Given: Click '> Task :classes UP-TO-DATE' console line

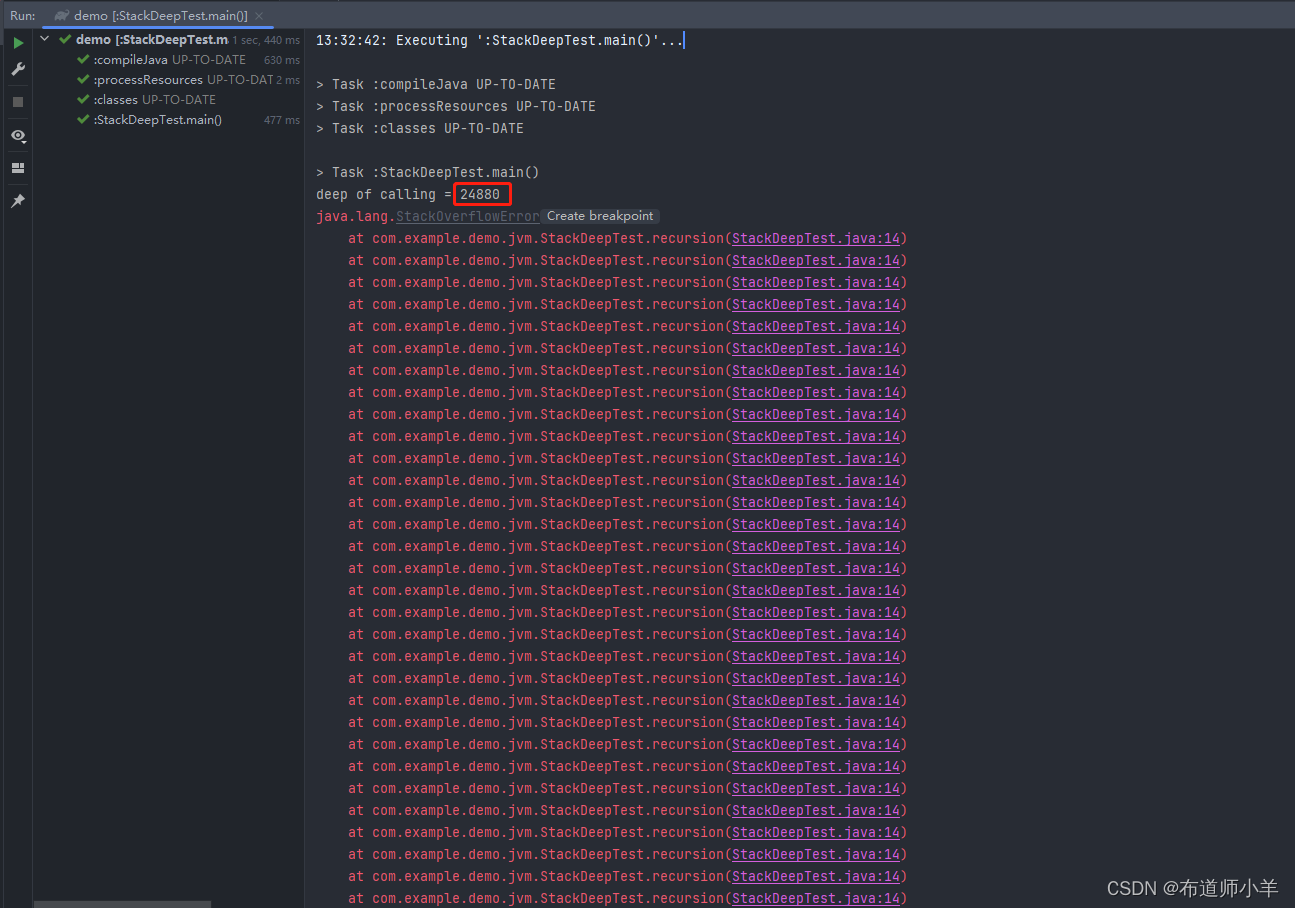Looking at the screenshot, I should pos(420,128).
